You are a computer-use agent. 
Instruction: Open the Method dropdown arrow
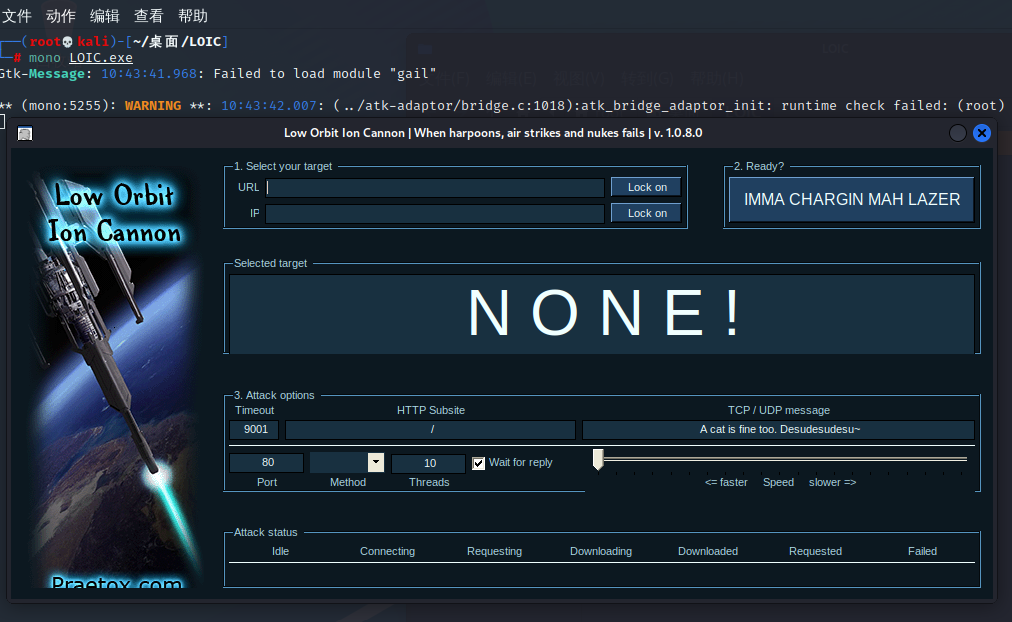tap(376, 463)
